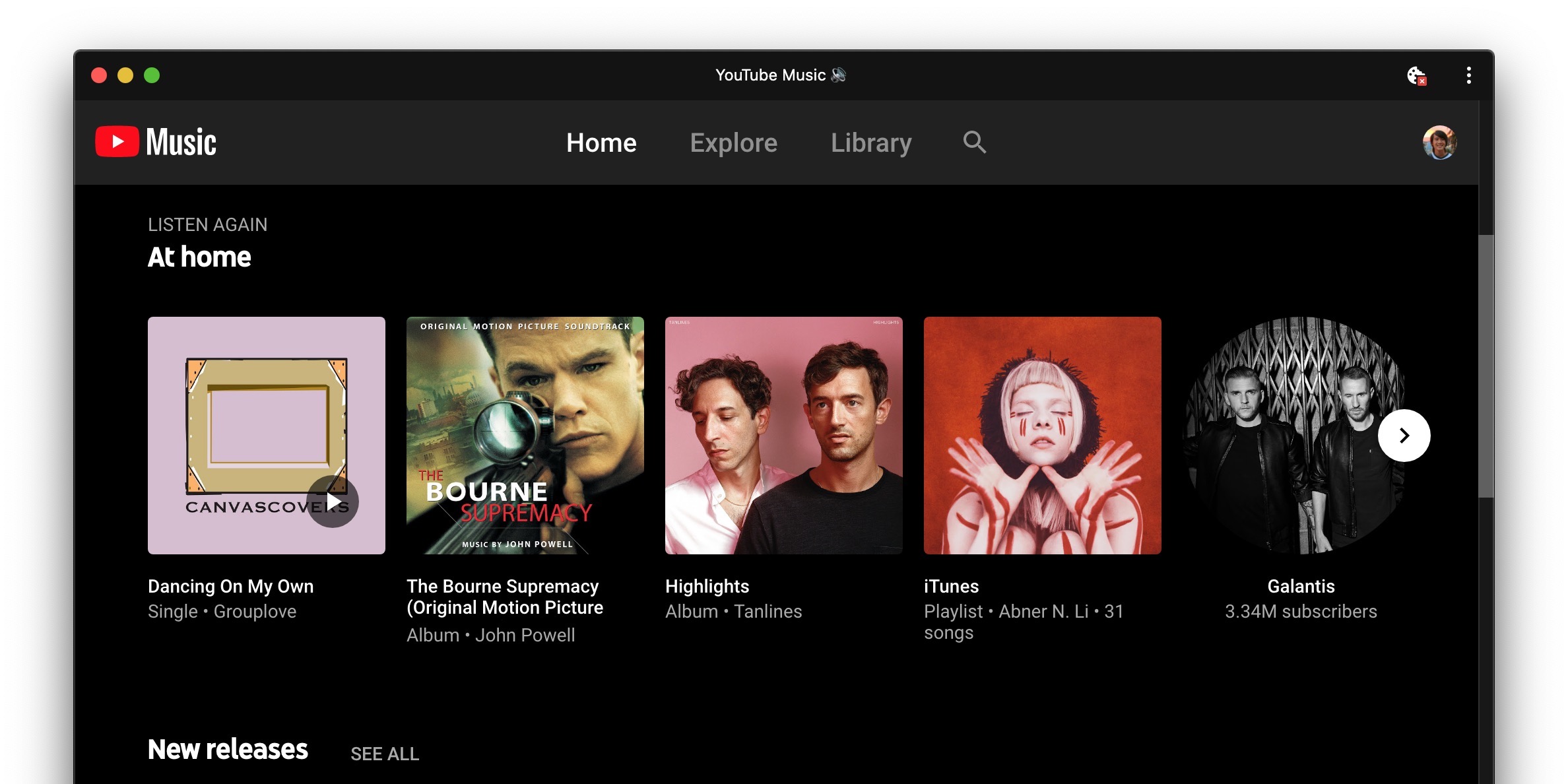Switch to the Home tab
The image size is (1568, 784).
[x=601, y=143]
